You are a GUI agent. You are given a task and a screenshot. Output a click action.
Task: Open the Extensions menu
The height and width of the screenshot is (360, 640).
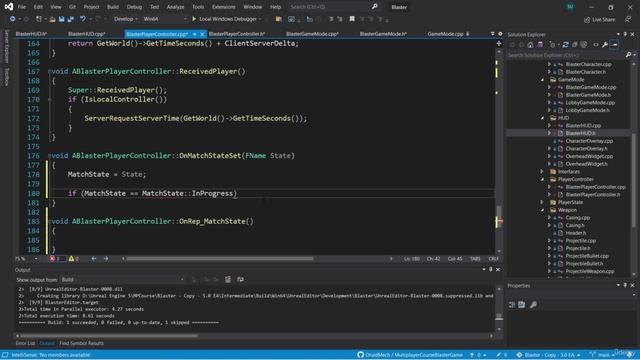pyautogui.click(x=224, y=7)
